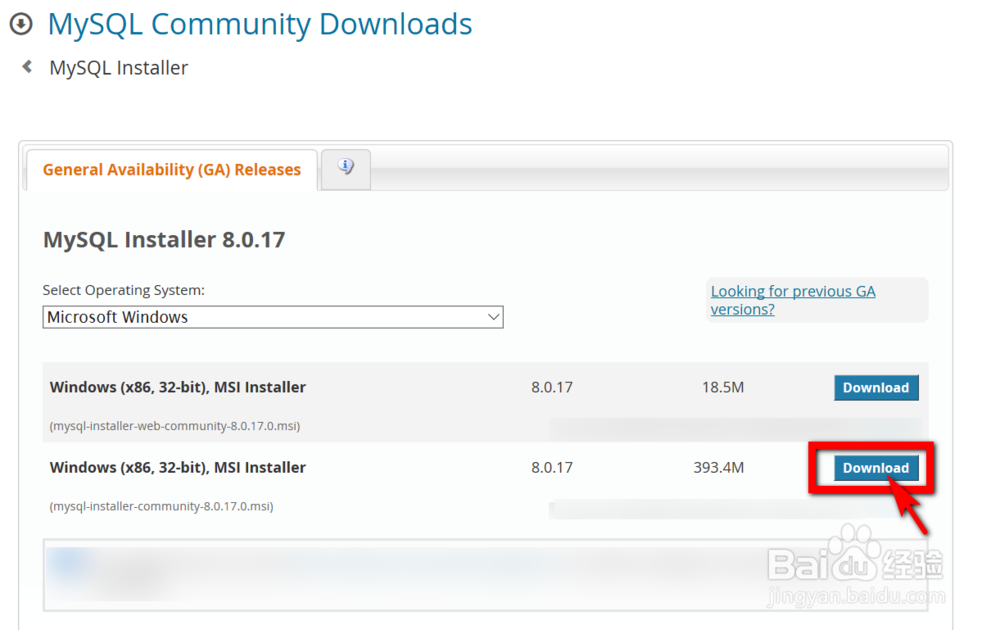
Task: Click the back arrow beside MySQL Installer
Action: [27, 66]
